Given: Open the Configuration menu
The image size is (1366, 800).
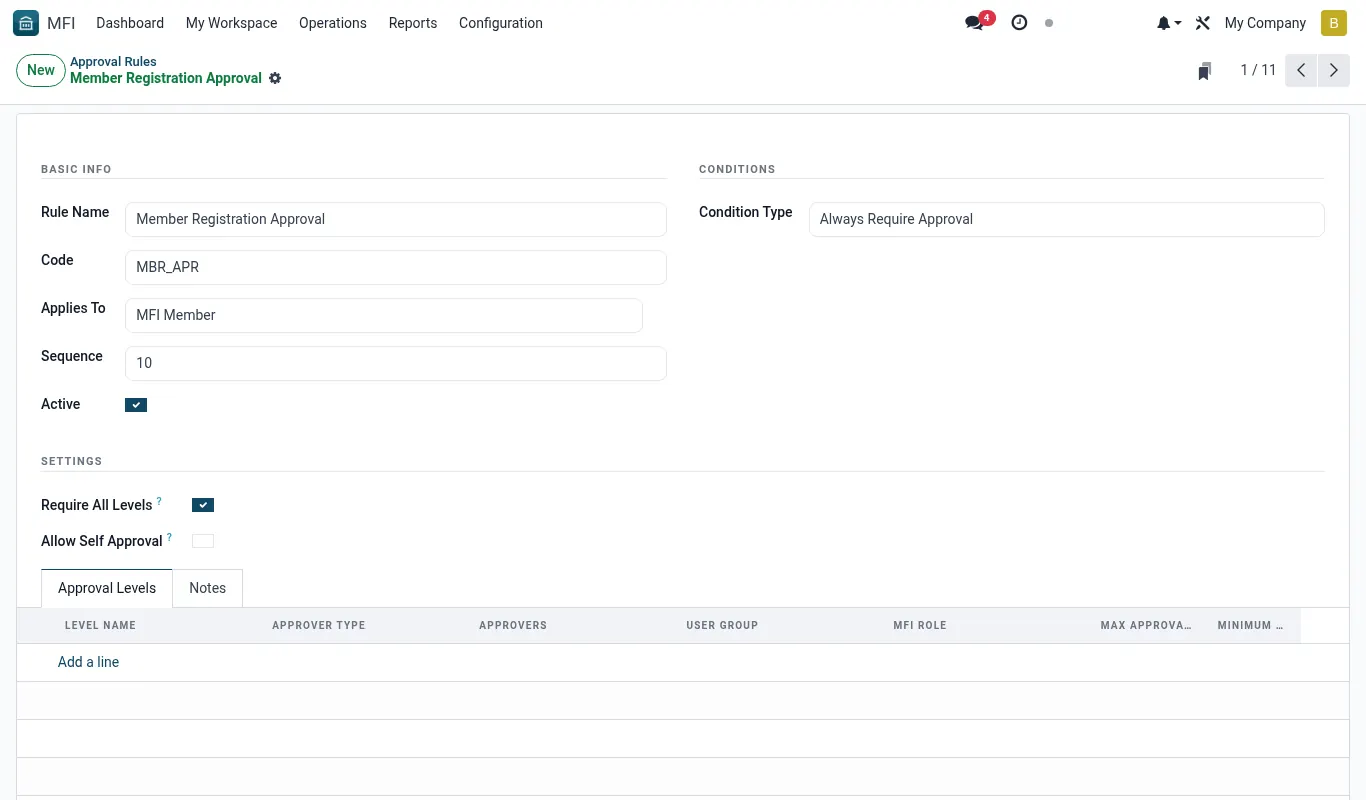Looking at the screenshot, I should point(501,23).
